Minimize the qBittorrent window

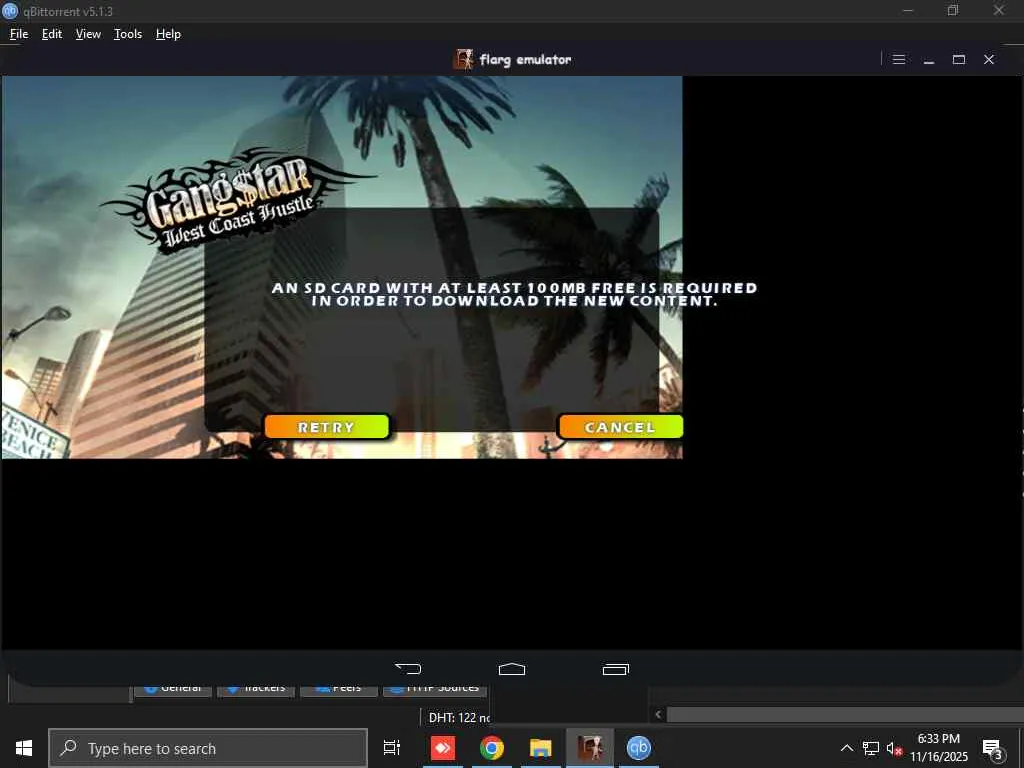[x=908, y=10]
